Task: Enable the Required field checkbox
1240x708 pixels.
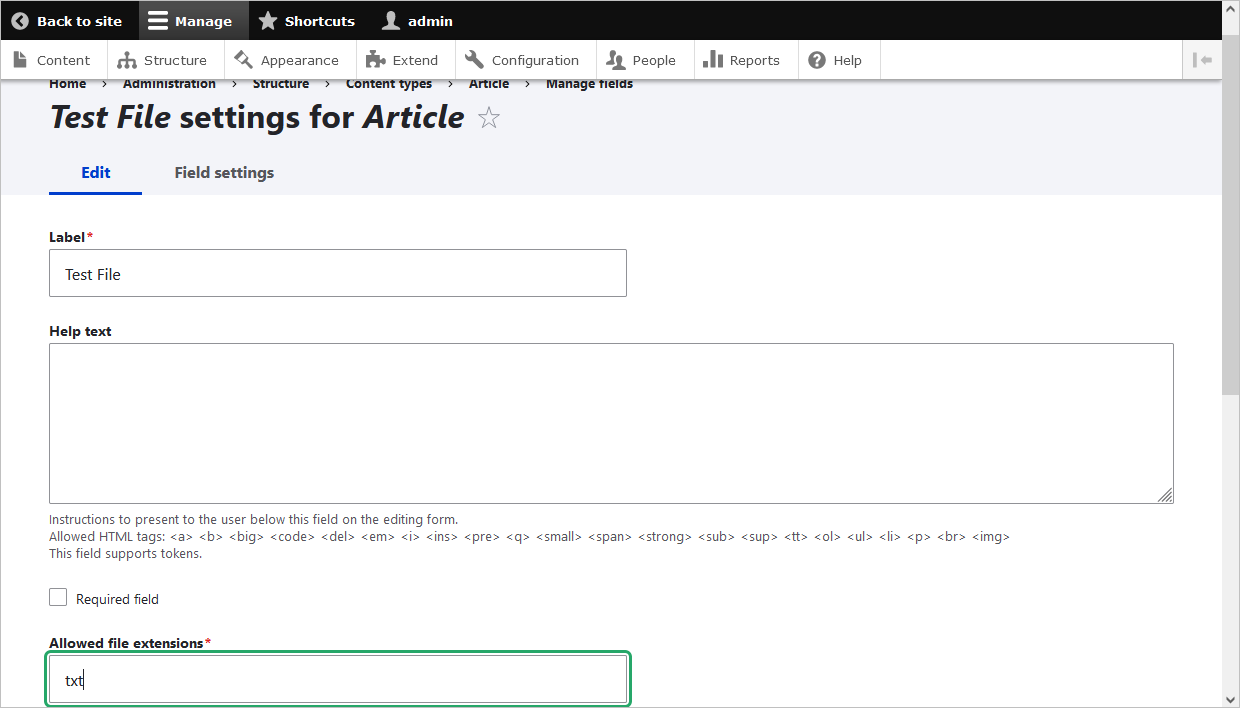Action: (57, 597)
